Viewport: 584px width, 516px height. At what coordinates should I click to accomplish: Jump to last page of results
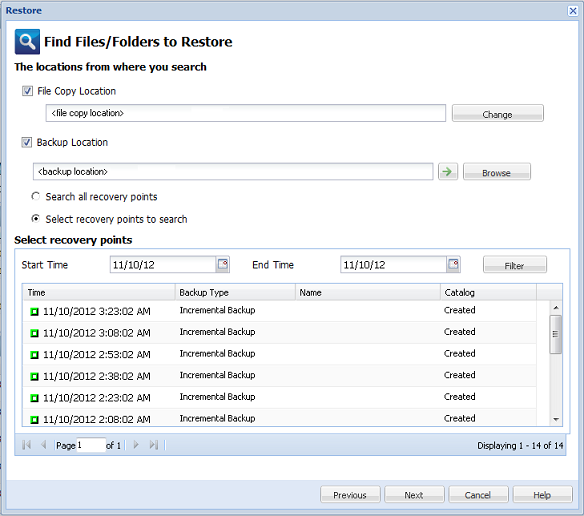coord(153,444)
